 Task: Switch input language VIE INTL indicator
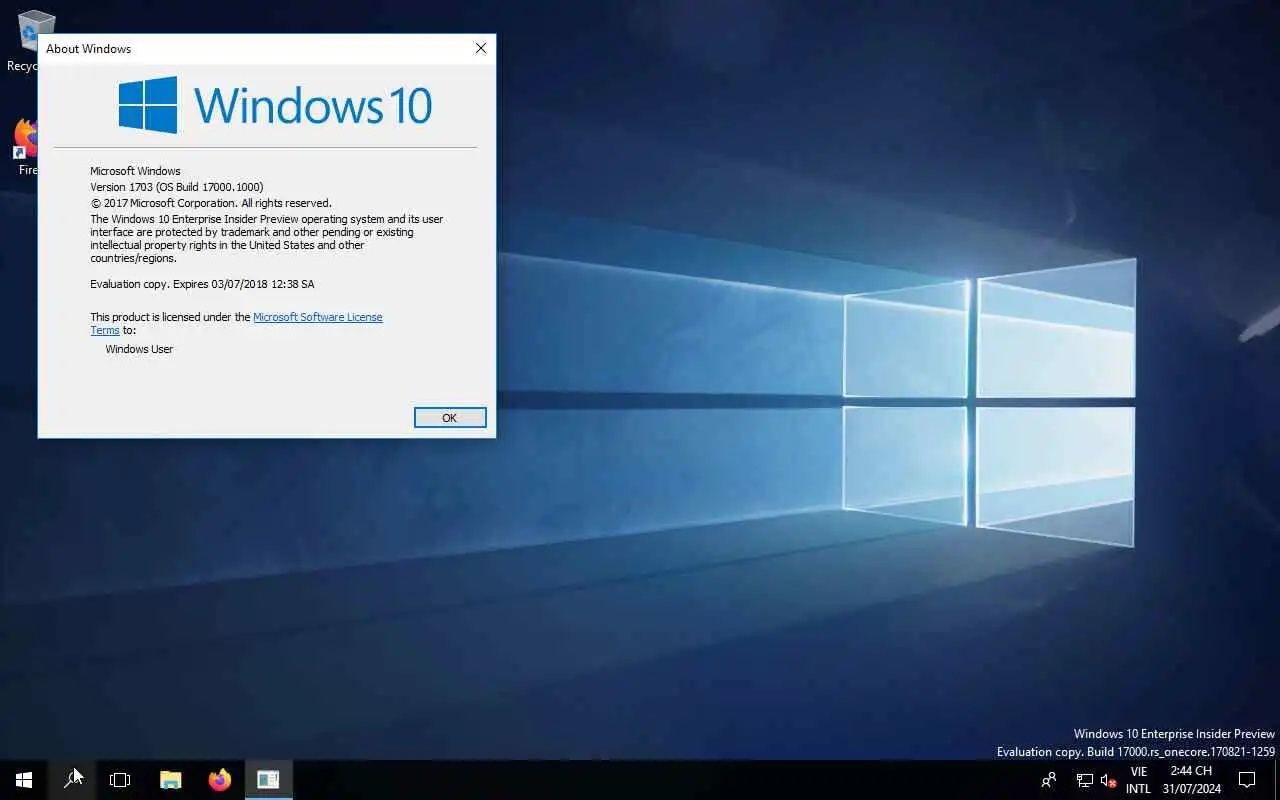(x=1138, y=780)
